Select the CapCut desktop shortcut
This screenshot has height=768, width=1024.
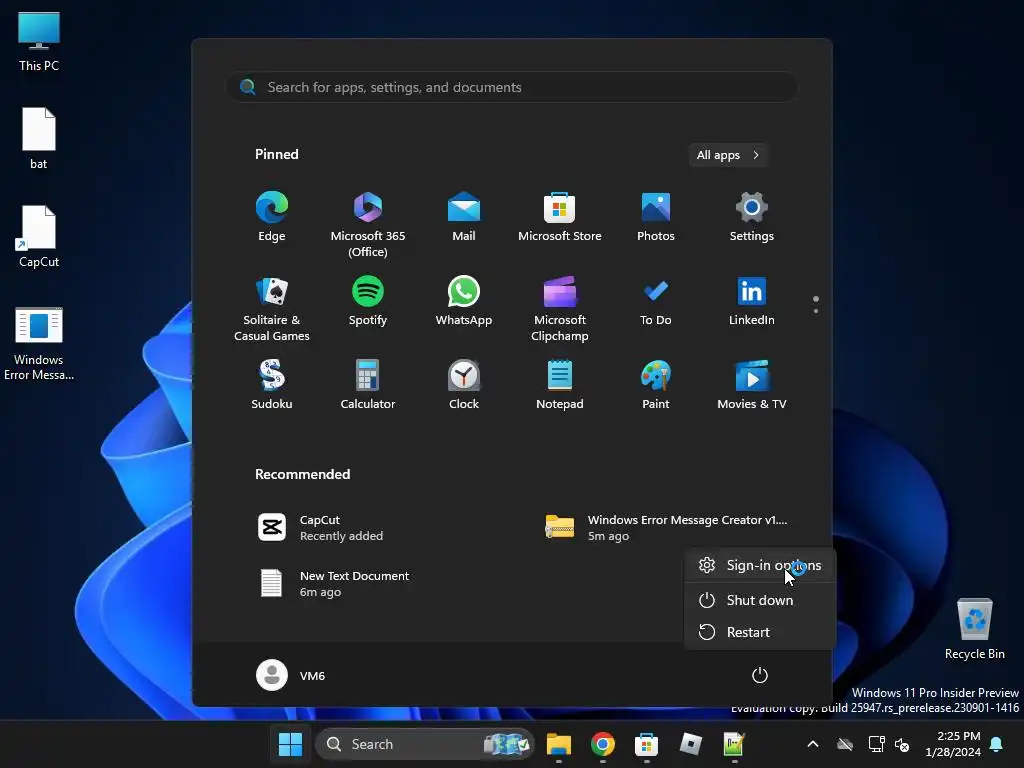(39, 236)
